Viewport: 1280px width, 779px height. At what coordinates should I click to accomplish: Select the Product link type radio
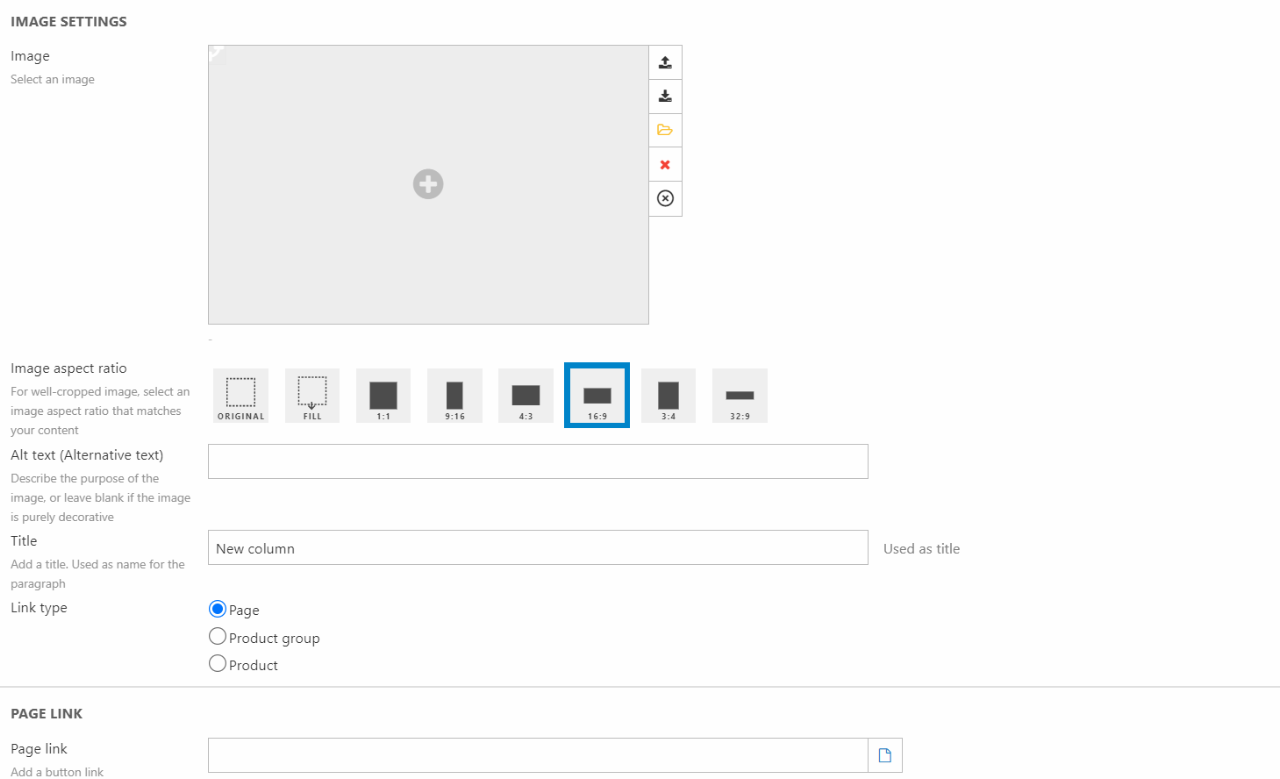217,664
